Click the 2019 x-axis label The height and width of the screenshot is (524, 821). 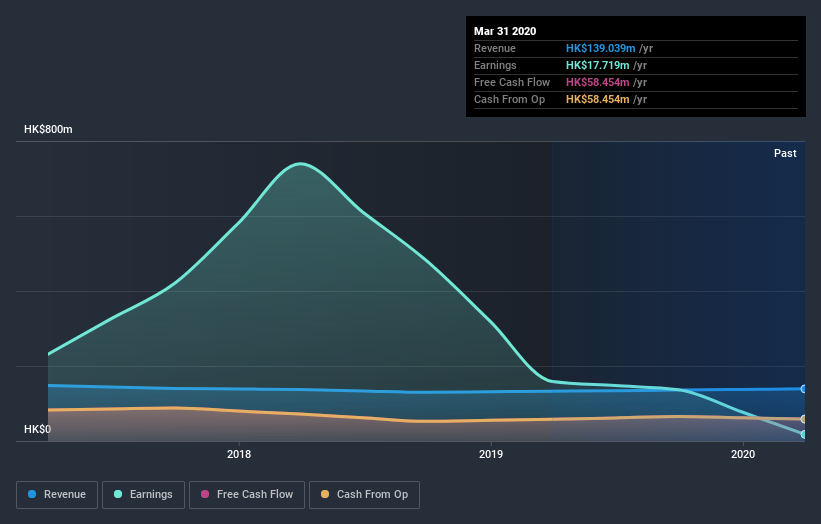491,454
